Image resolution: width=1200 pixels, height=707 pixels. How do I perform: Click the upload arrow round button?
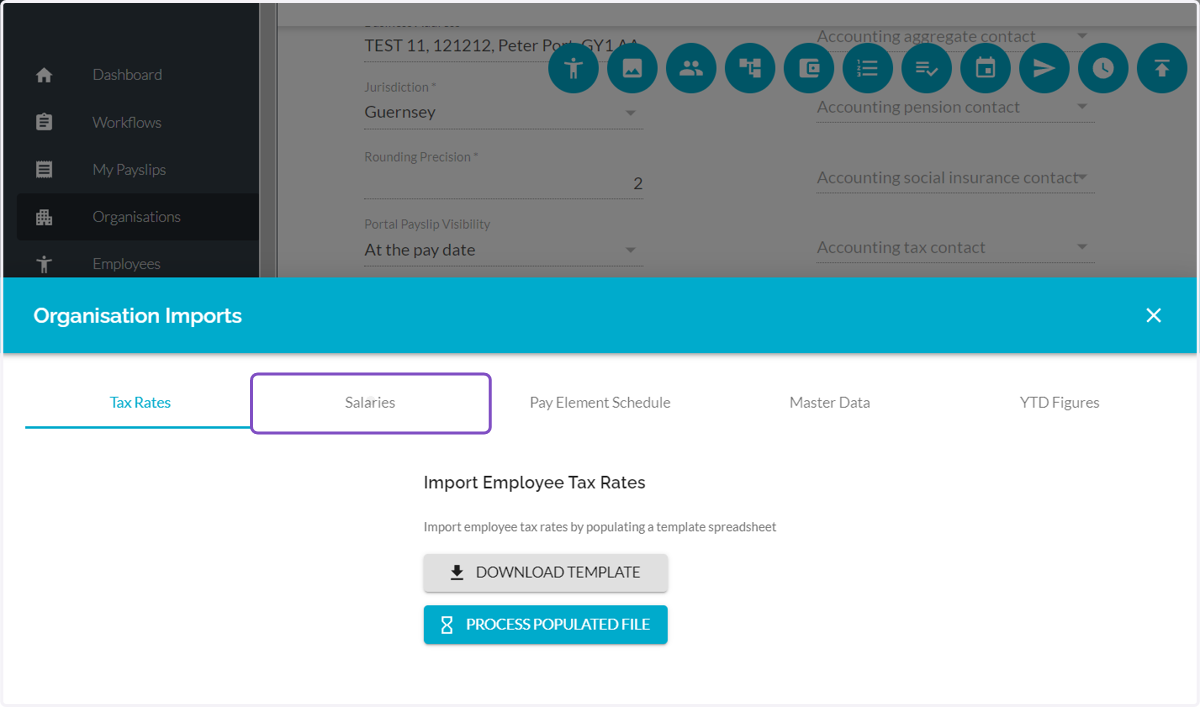(x=1162, y=68)
